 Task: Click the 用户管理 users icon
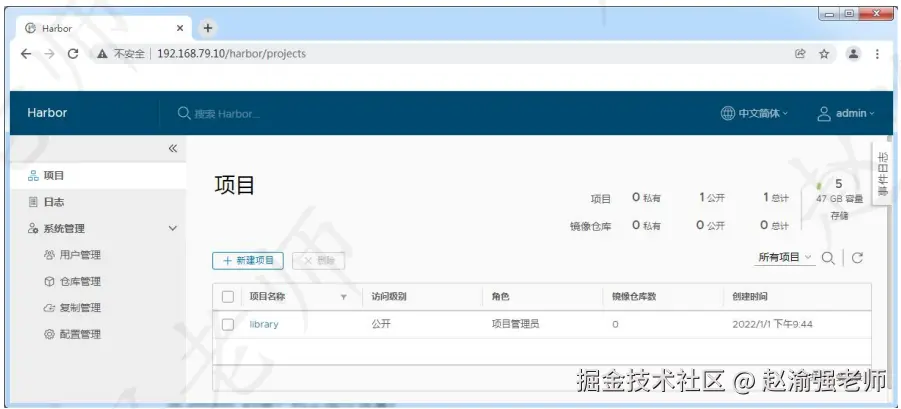[49, 254]
